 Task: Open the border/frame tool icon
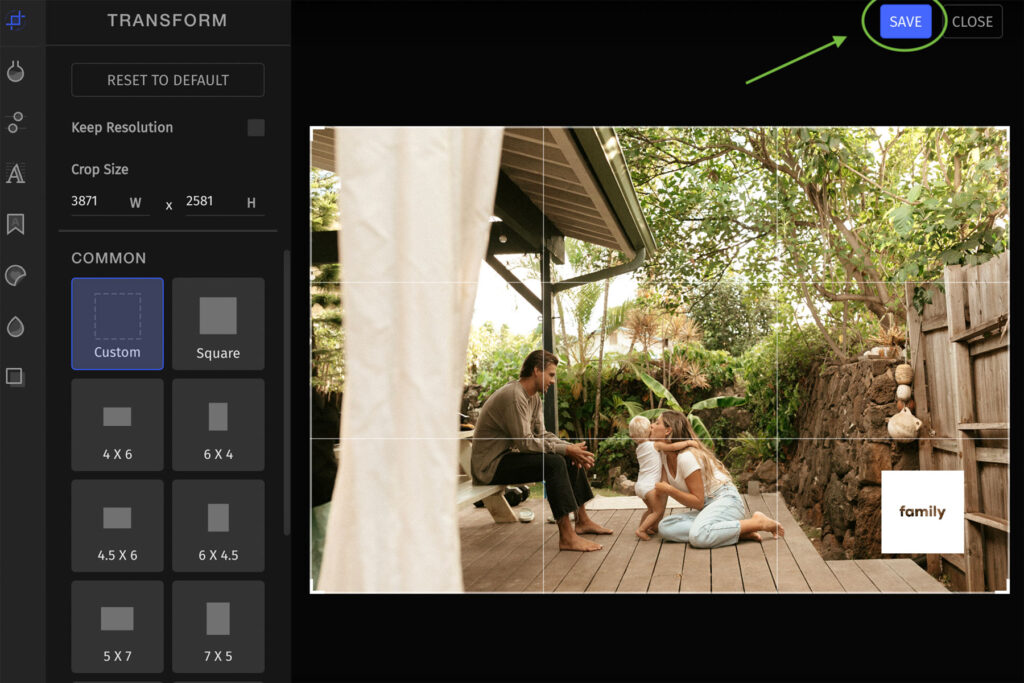(15, 375)
